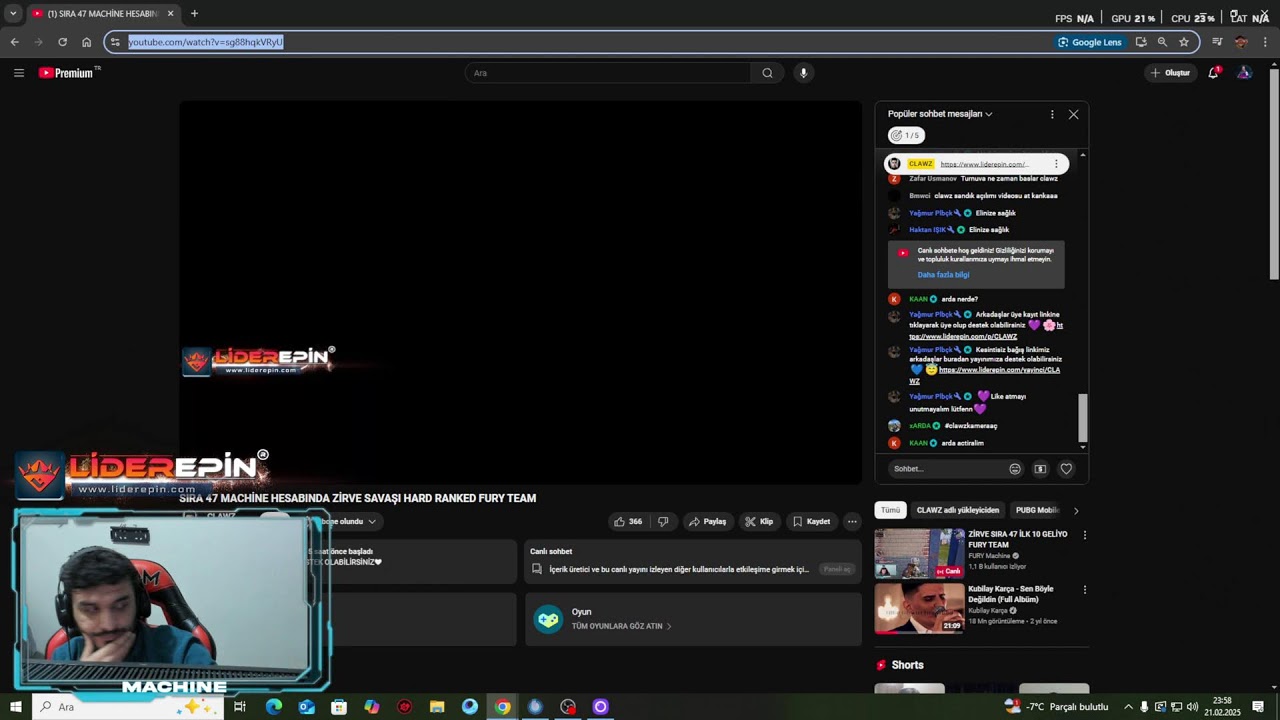Screen dimensions: 1280x720
Task: Save video with Kaydet button
Action: 811,521
